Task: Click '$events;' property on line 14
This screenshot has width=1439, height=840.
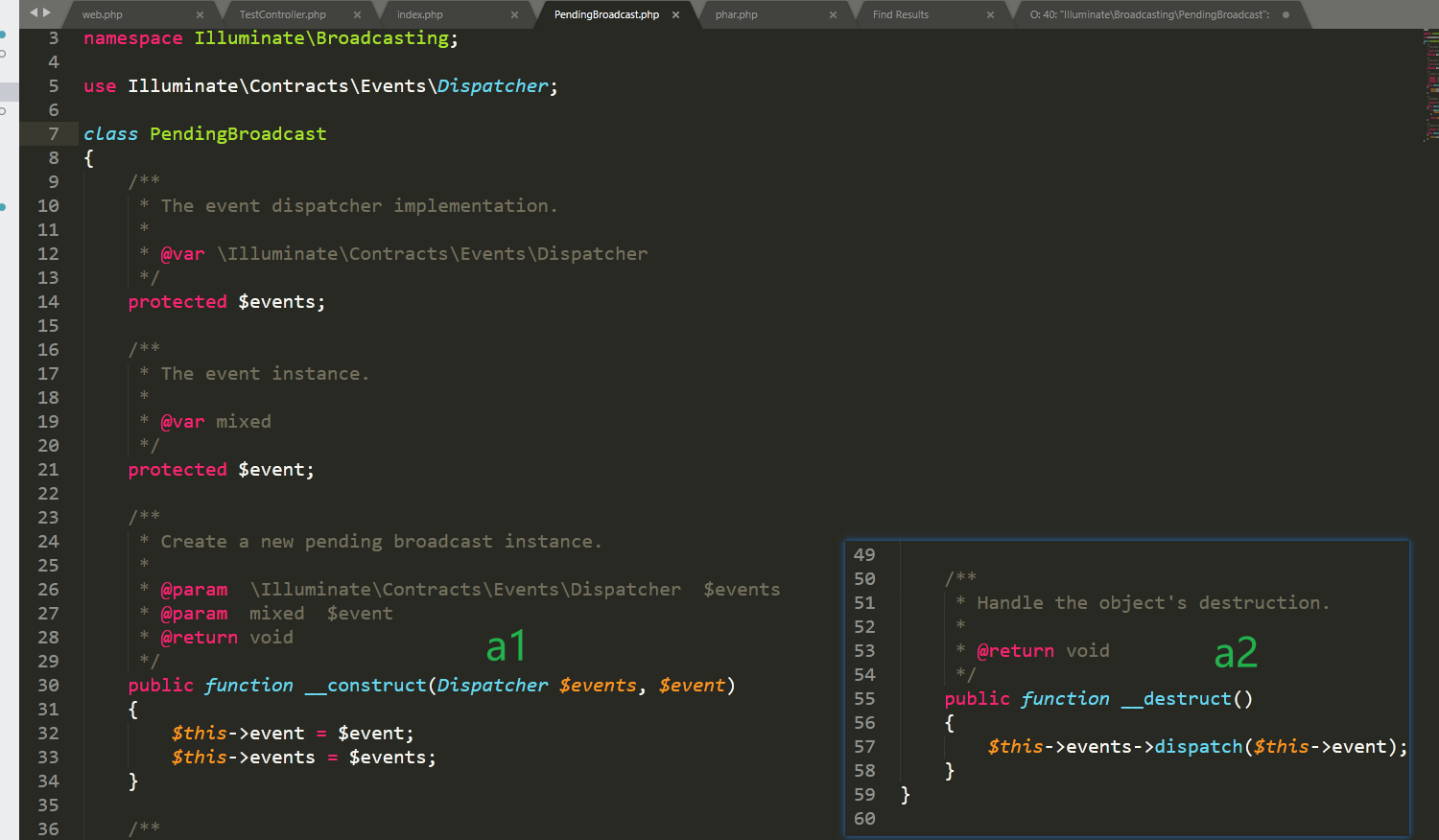Action: point(282,302)
